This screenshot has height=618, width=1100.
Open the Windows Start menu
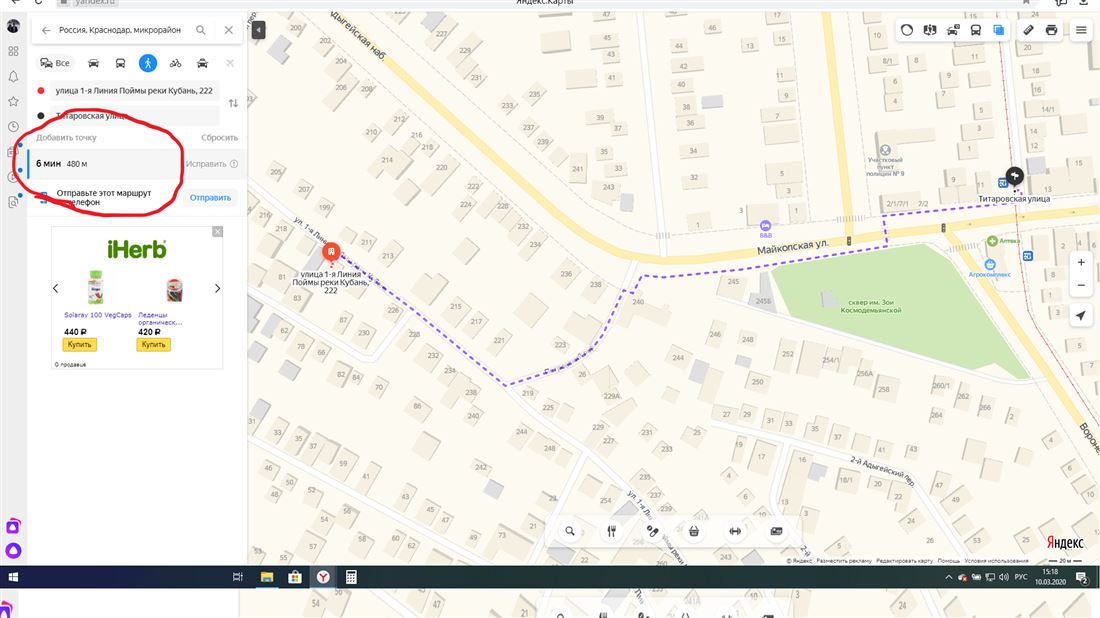[x=13, y=577]
